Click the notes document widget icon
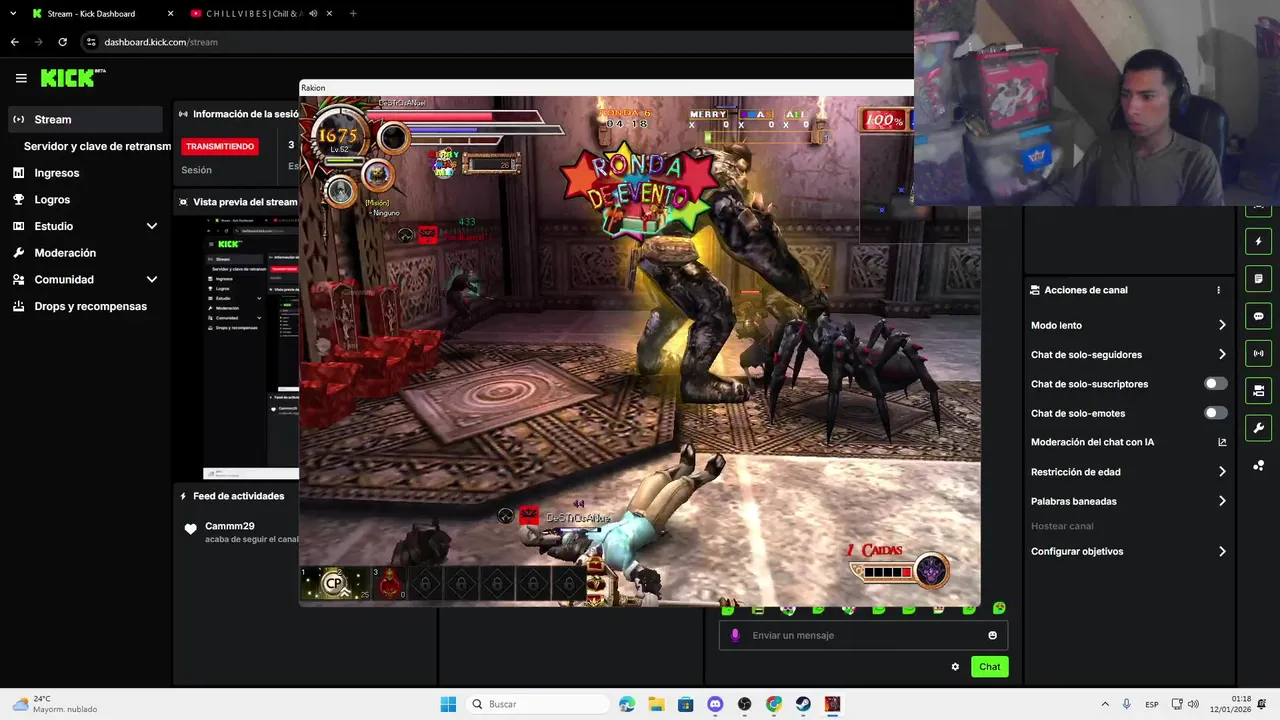 tap(1258, 278)
